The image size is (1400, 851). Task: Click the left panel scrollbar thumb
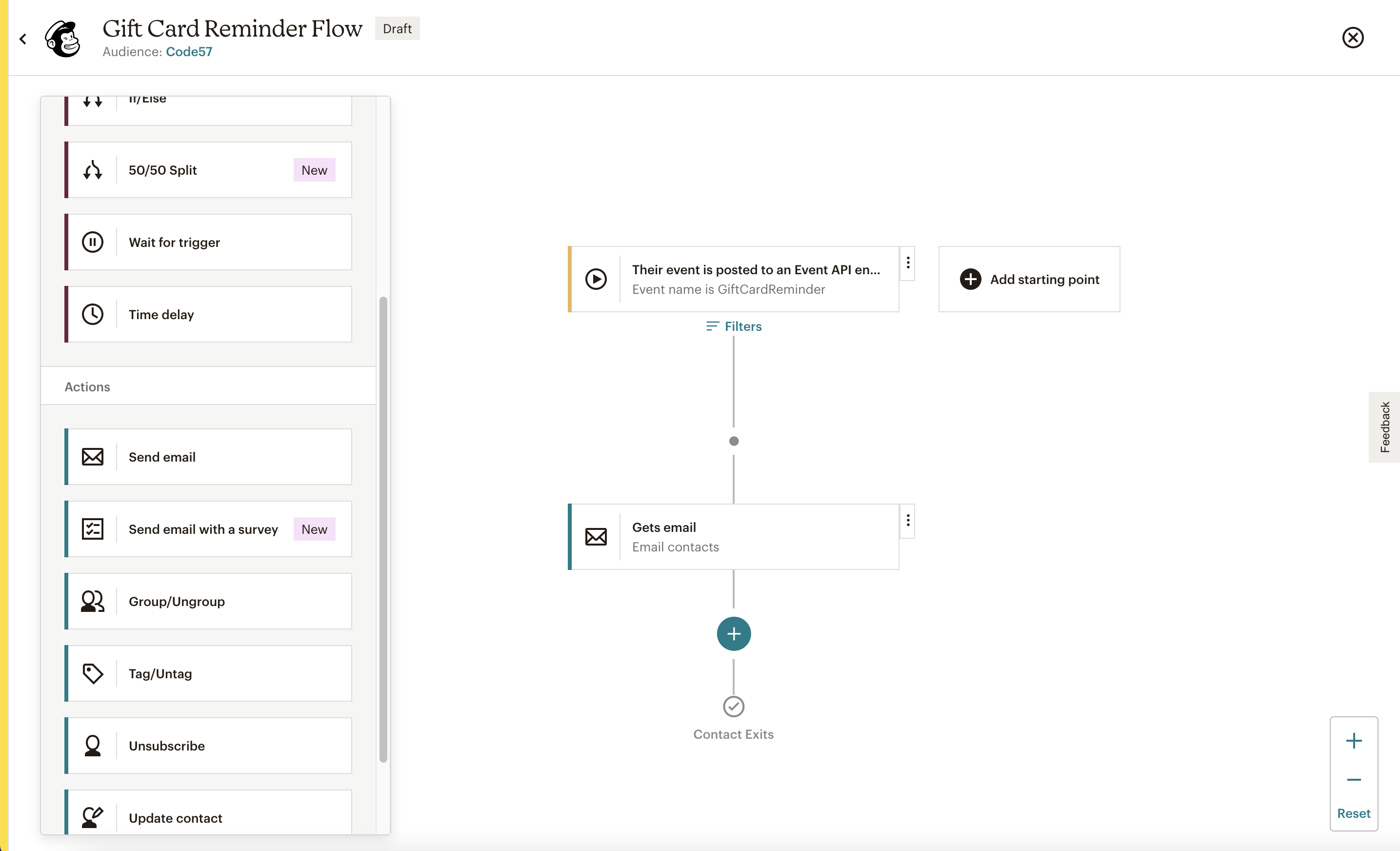383,529
